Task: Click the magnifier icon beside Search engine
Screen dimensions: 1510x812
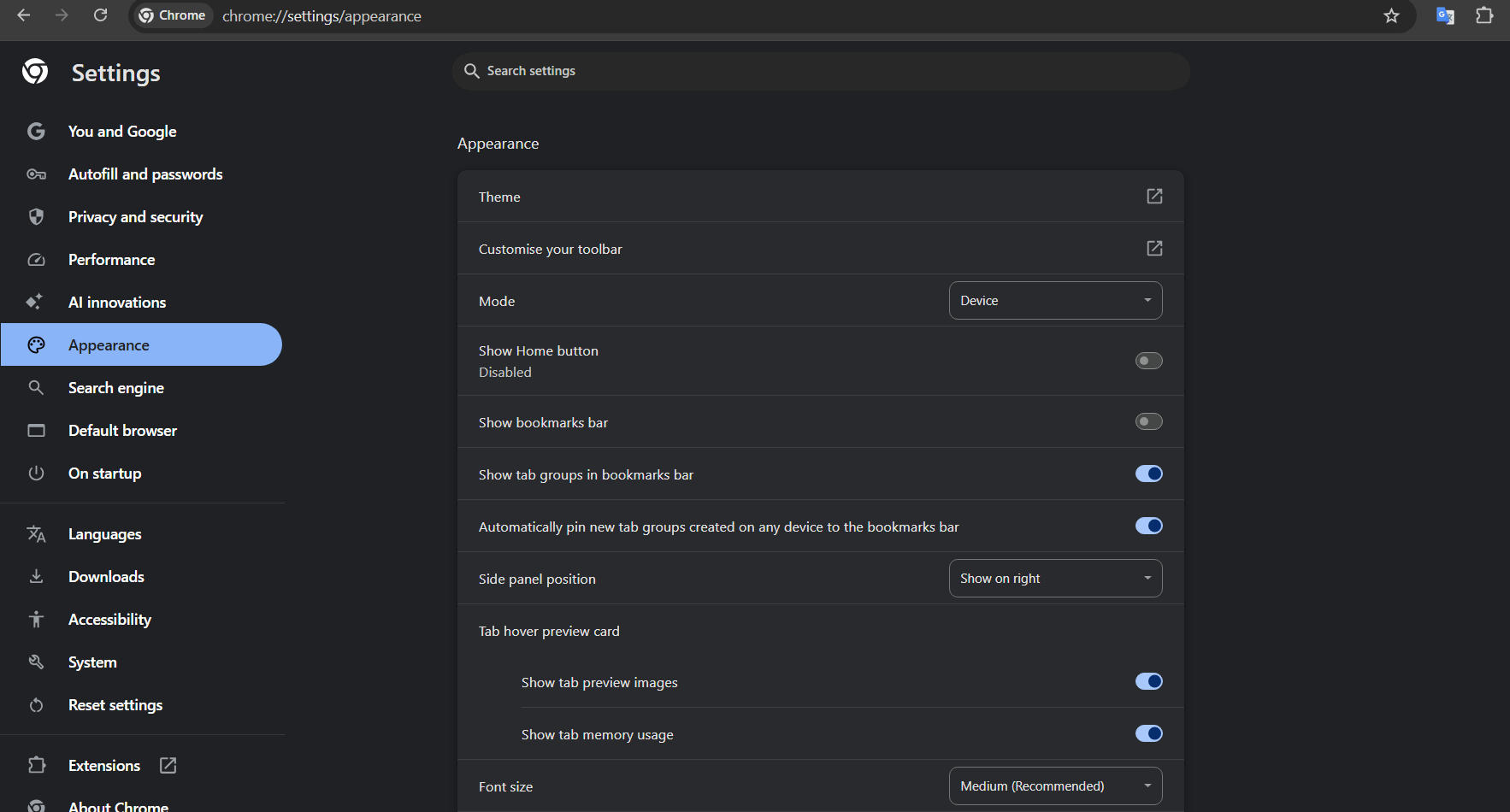Action: click(36, 388)
